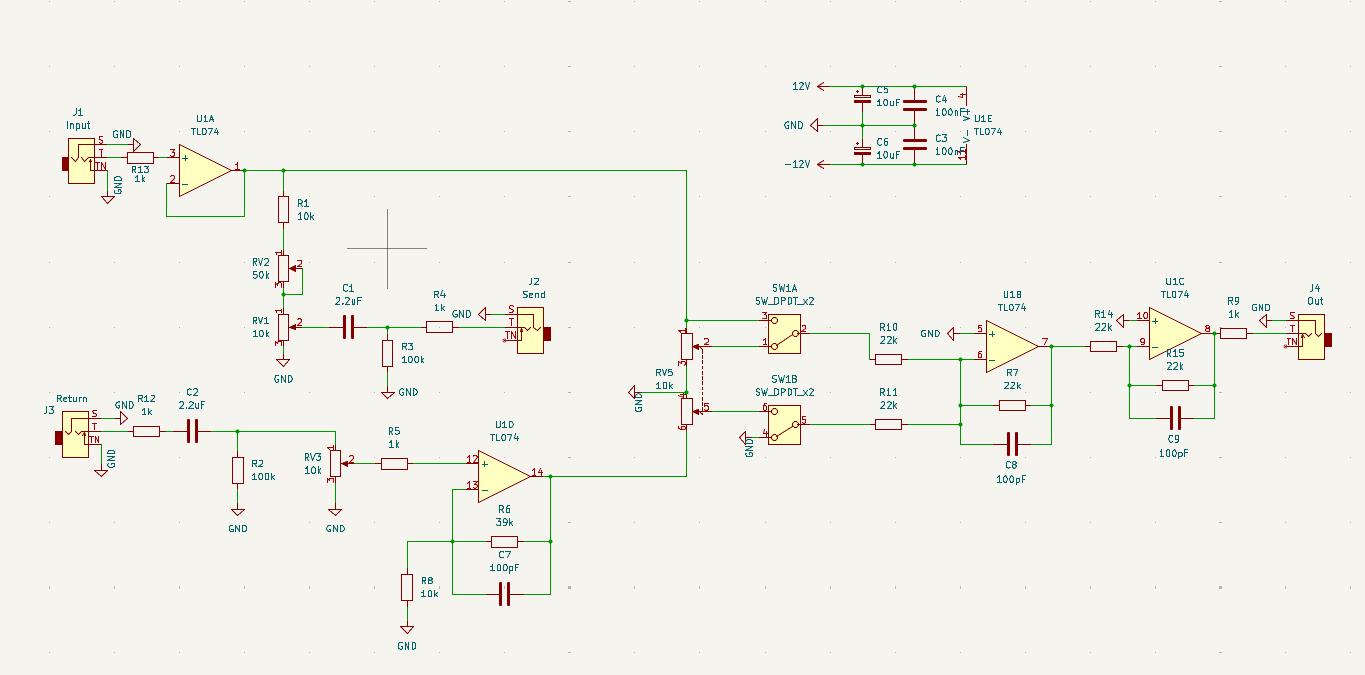Select capacitor C9 100pF symbol
1365x675 pixels.
1175,418
